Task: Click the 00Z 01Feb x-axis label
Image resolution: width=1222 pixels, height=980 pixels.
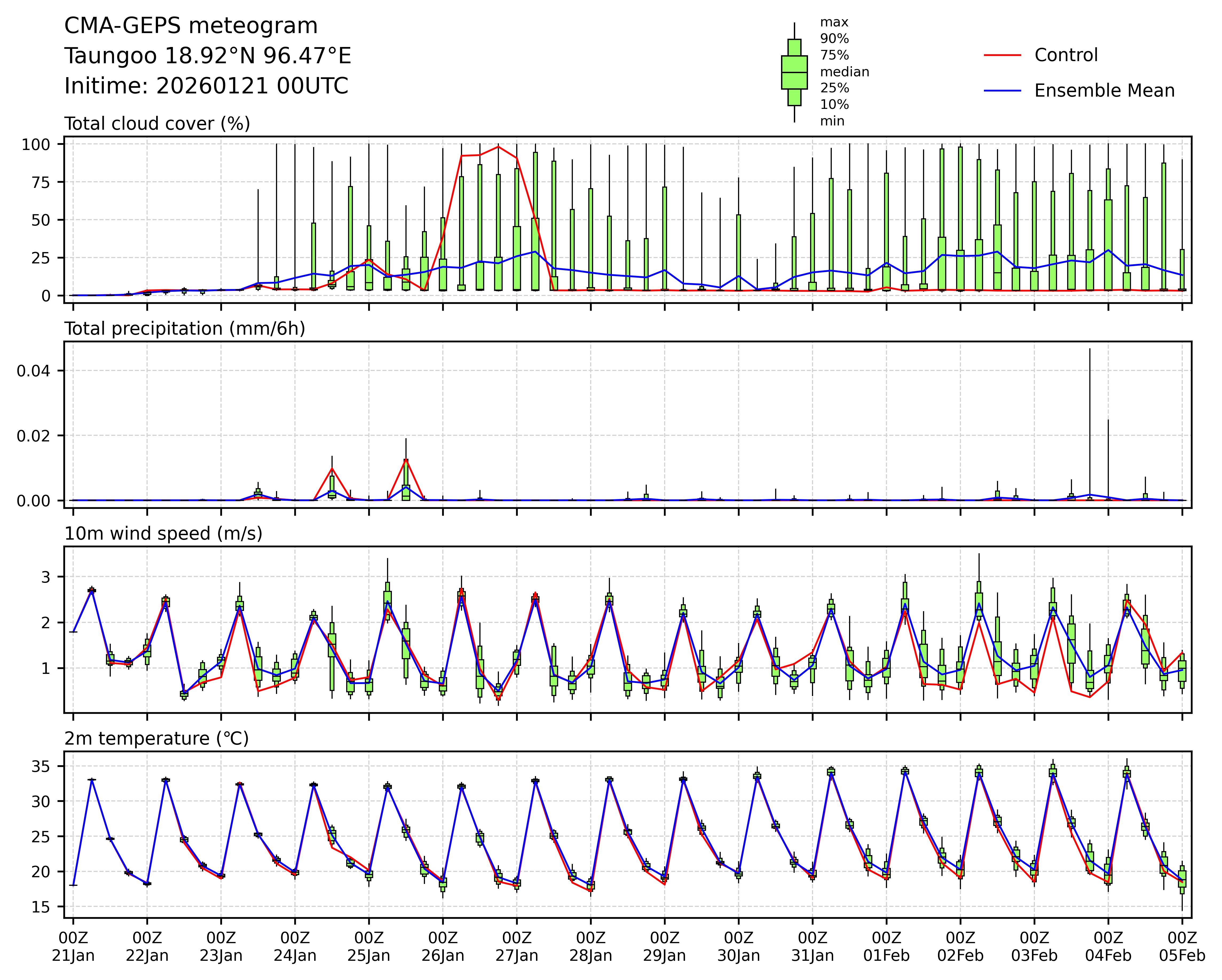Action: tap(886, 947)
